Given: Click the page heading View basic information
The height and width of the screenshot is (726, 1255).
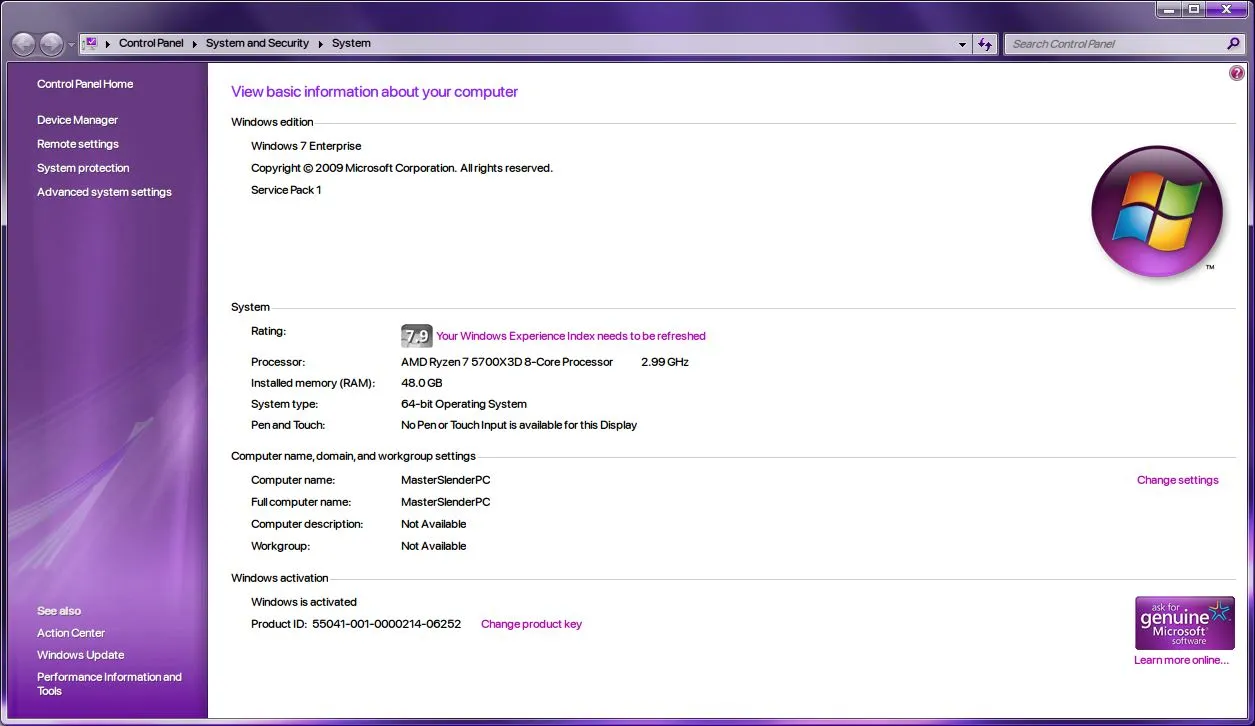Looking at the screenshot, I should point(375,92).
